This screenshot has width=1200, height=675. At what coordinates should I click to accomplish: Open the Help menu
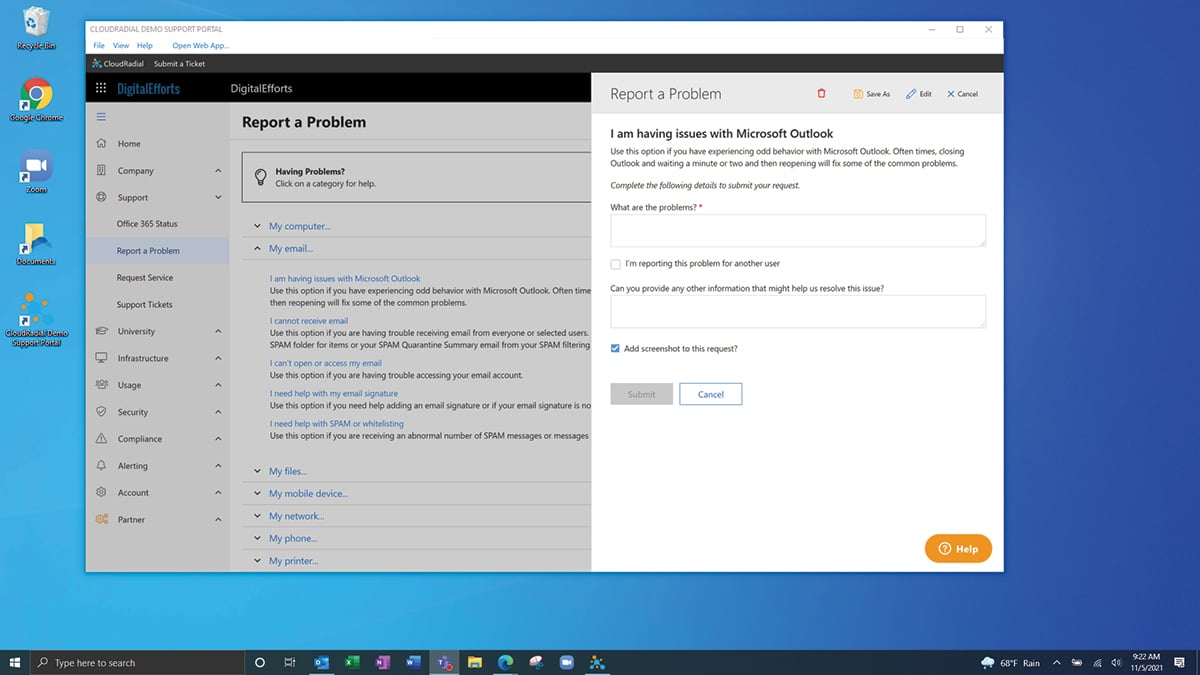point(145,46)
